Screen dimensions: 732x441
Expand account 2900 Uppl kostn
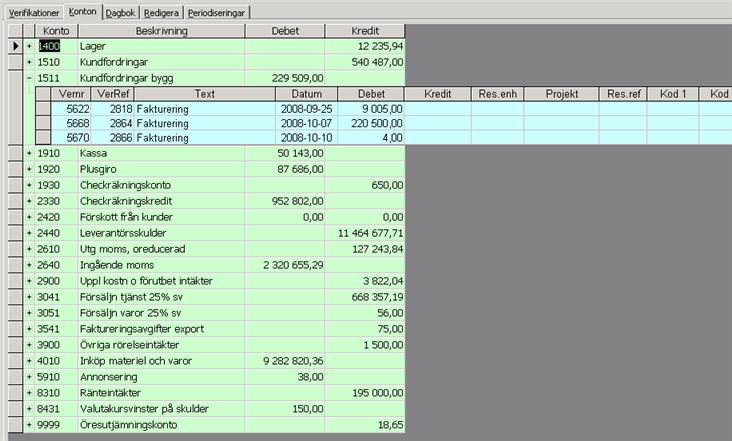tap(29, 281)
